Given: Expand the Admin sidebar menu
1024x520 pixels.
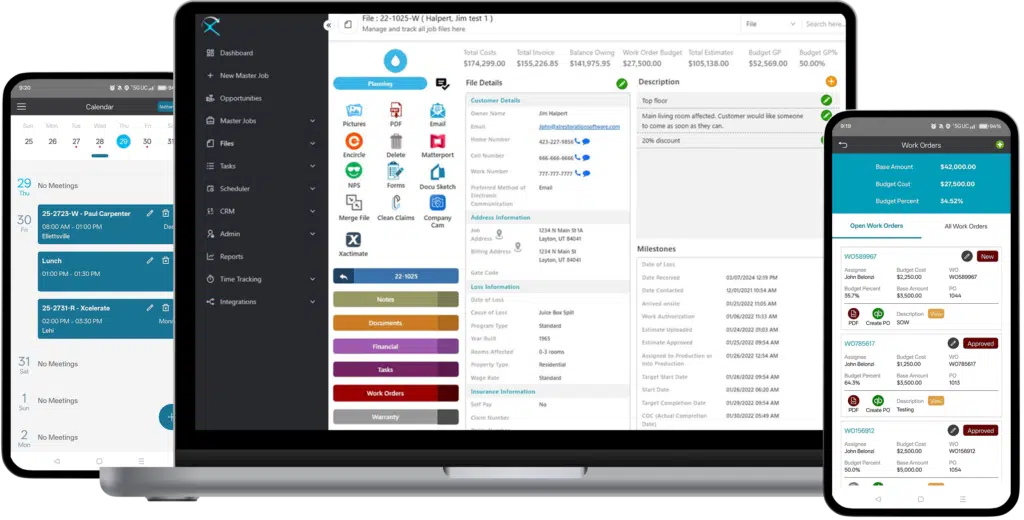Looking at the screenshot, I should [x=312, y=234].
